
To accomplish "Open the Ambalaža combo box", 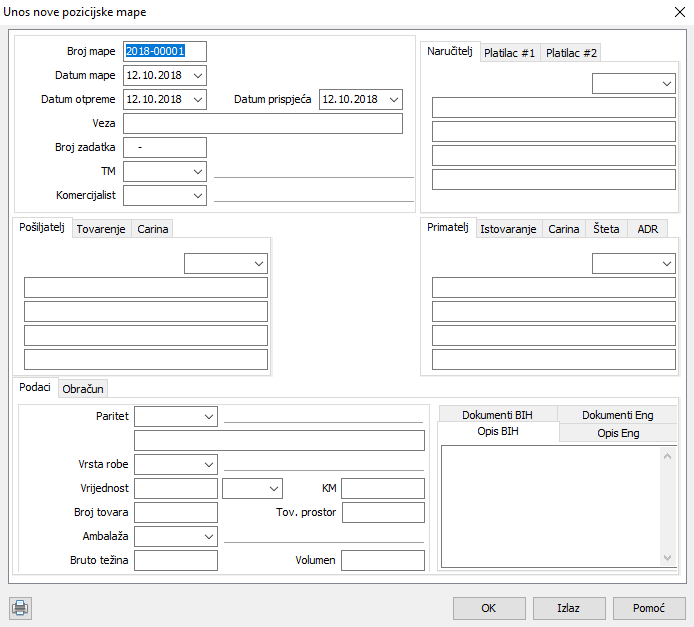I will pyautogui.click(x=208, y=536).
